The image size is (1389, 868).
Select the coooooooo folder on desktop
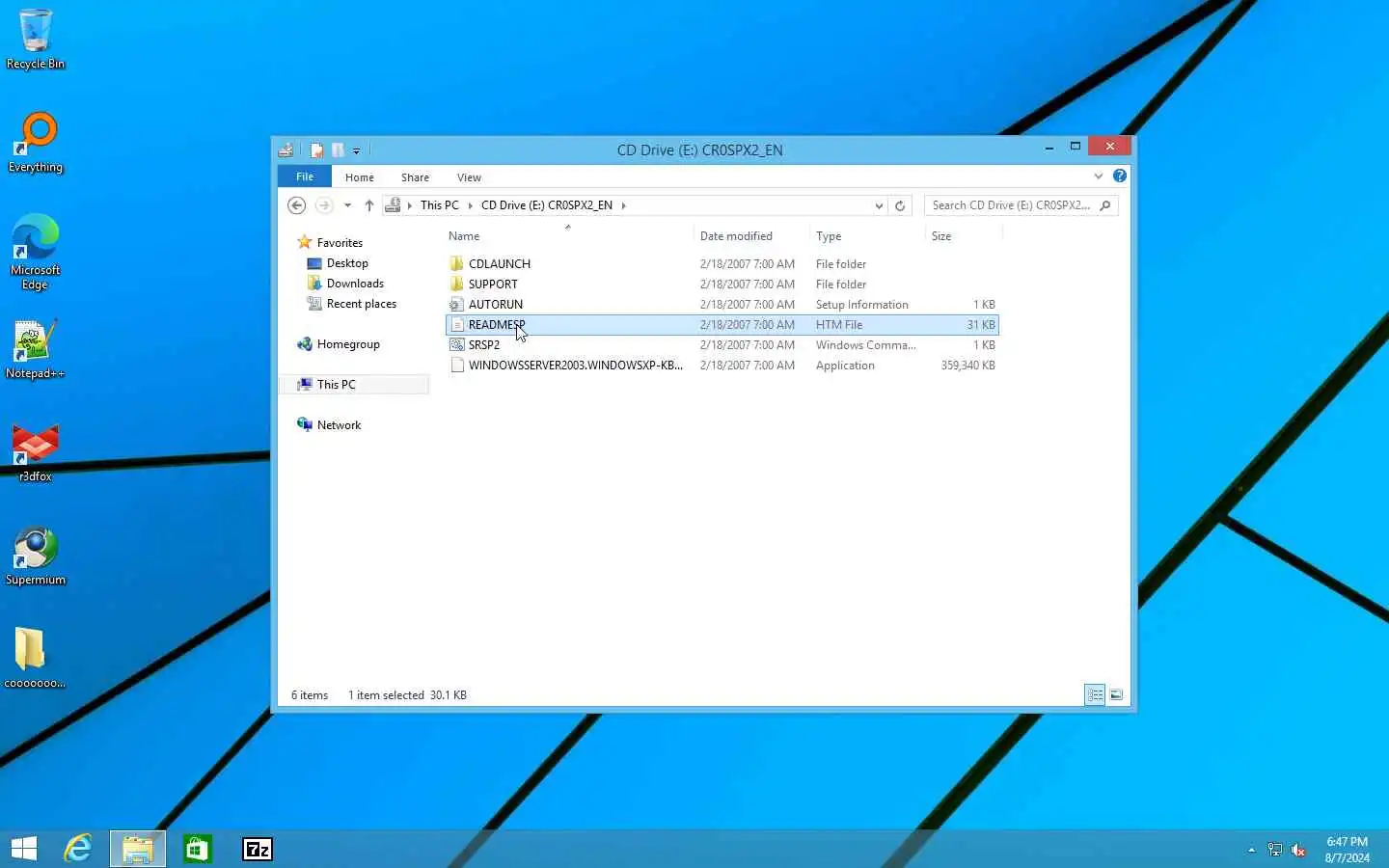(36, 659)
